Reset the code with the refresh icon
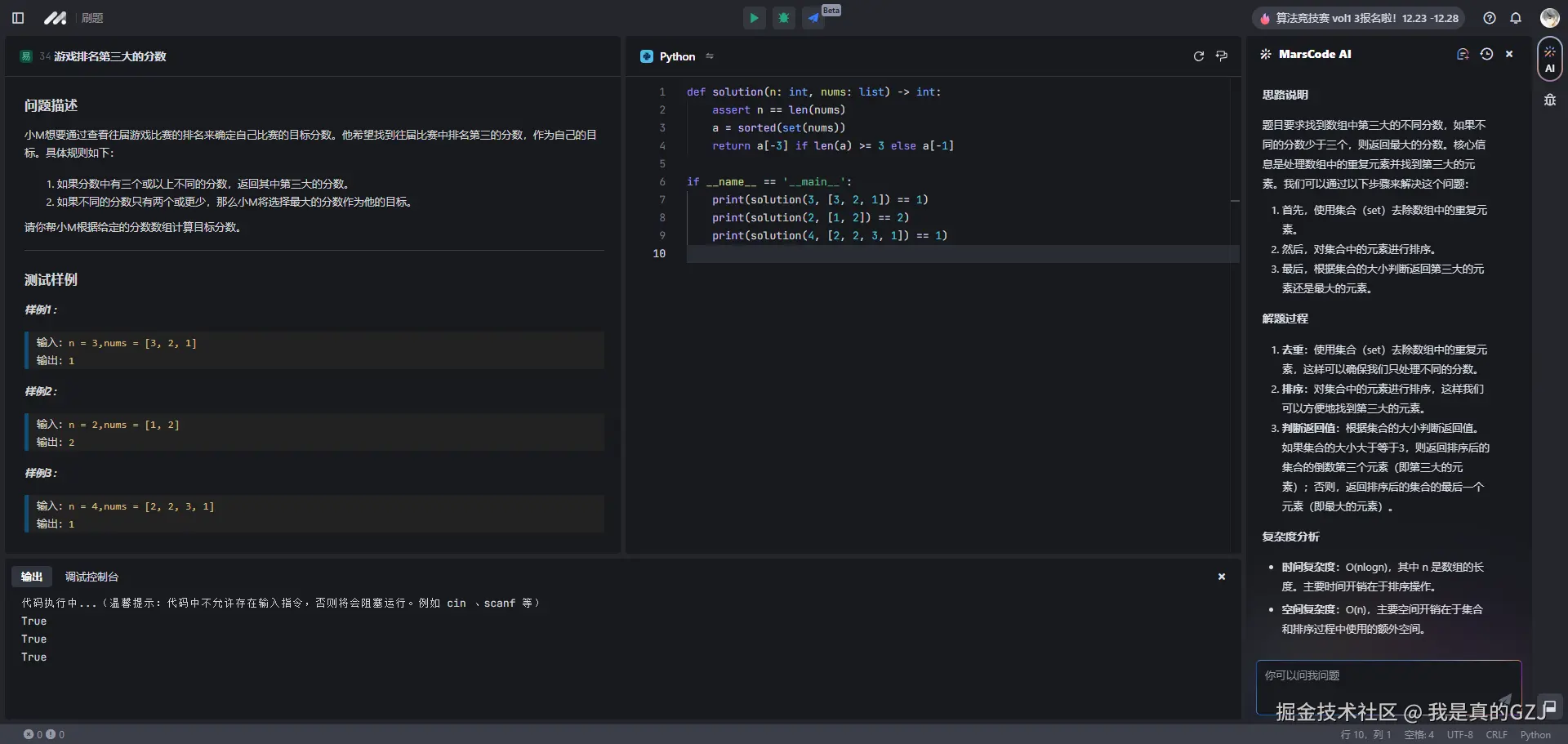The height and width of the screenshot is (744, 1568). (x=1198, y=56)
